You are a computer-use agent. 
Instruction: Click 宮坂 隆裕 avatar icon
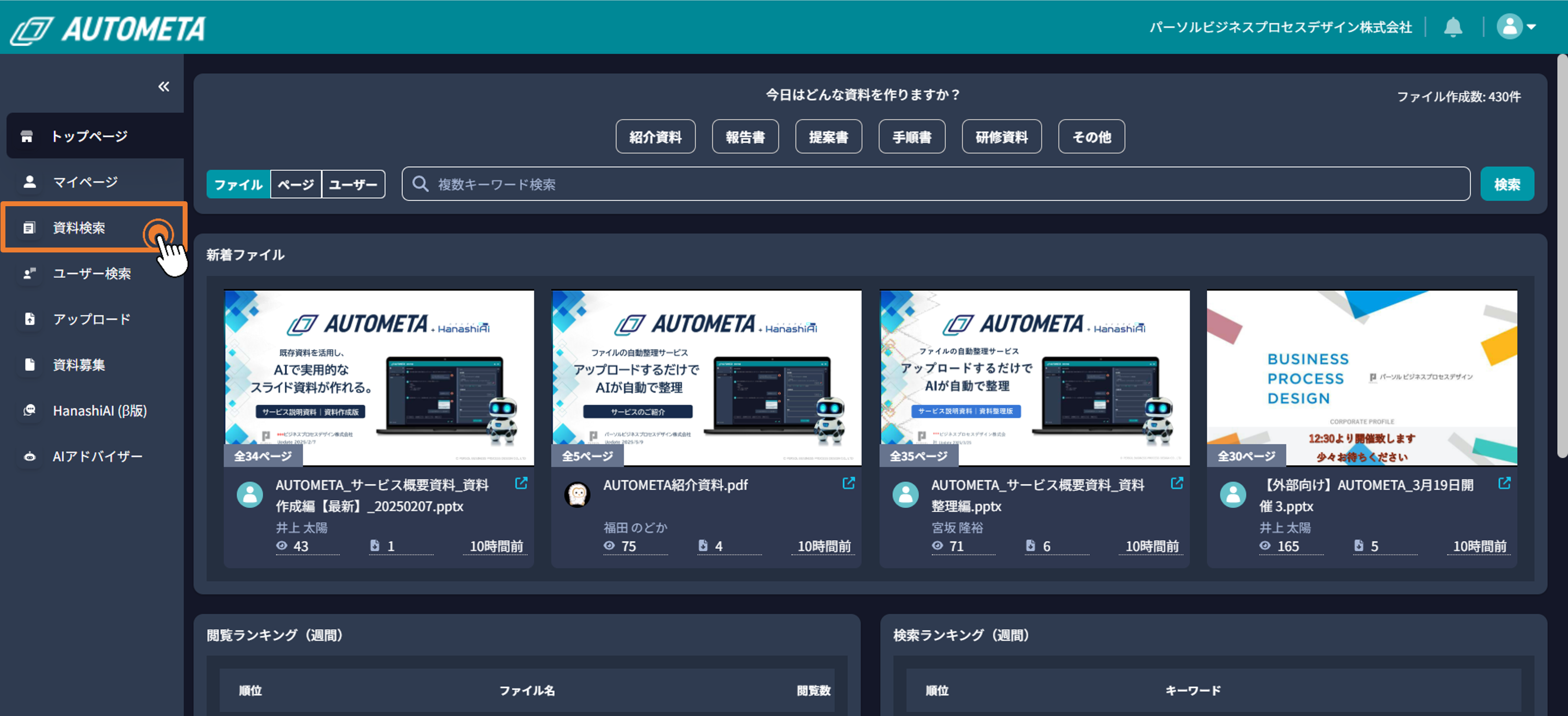[905, 495]
